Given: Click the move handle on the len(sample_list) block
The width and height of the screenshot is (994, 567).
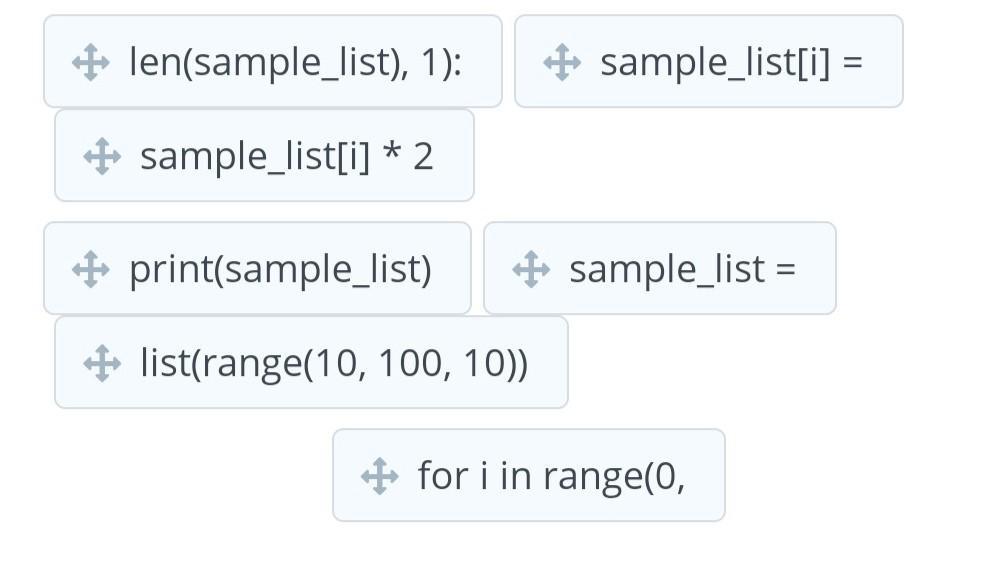Looking at the screenshot, I should point(91,62).
